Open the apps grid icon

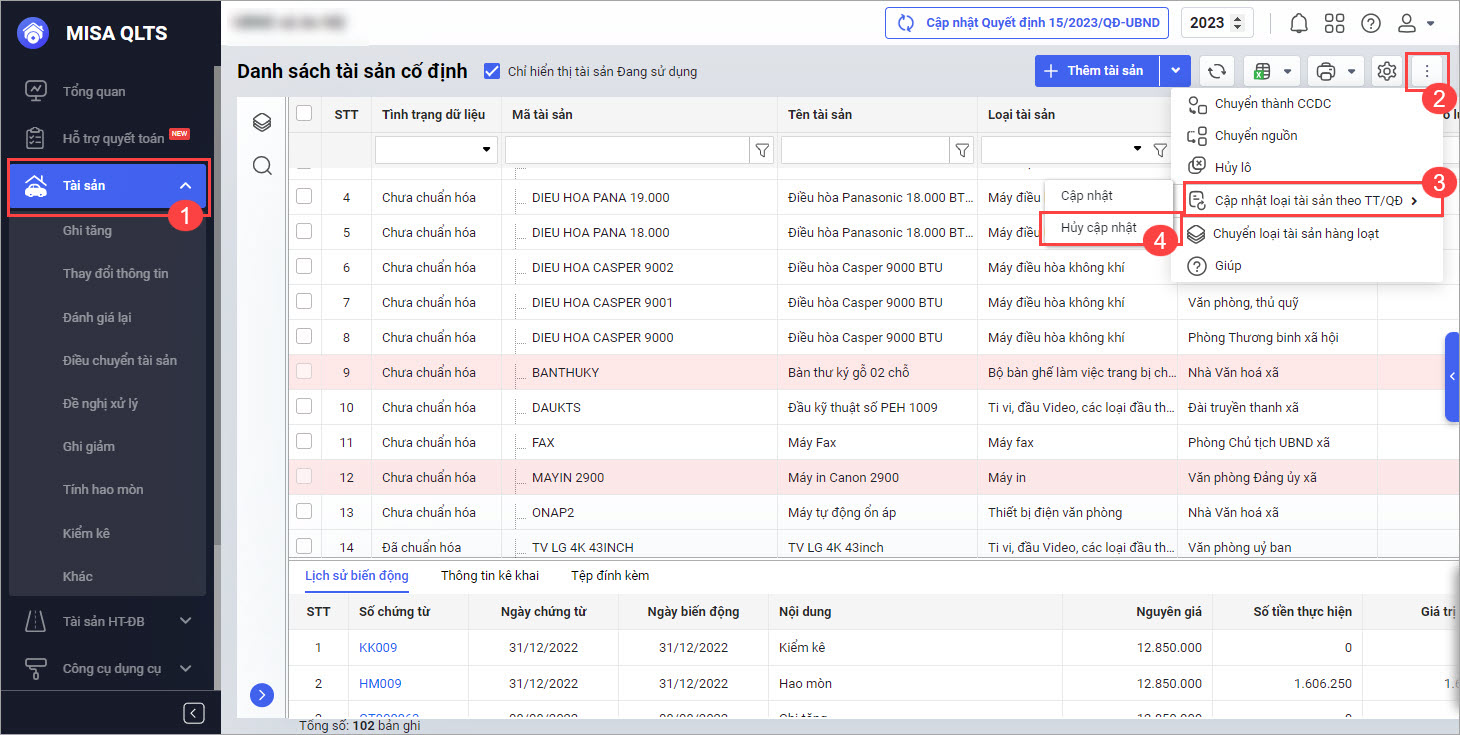1334,23
